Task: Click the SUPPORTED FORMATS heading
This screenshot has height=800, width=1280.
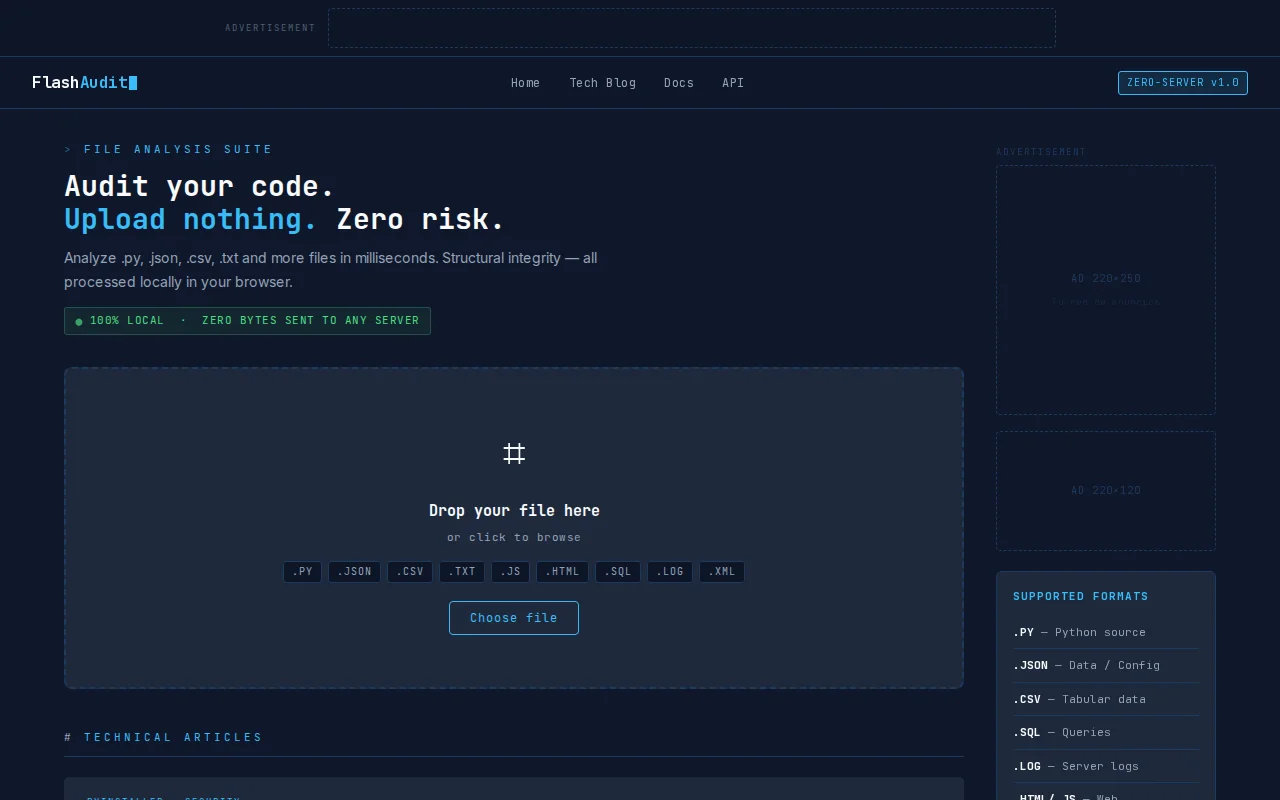Action: click(x=1081, y=596)
